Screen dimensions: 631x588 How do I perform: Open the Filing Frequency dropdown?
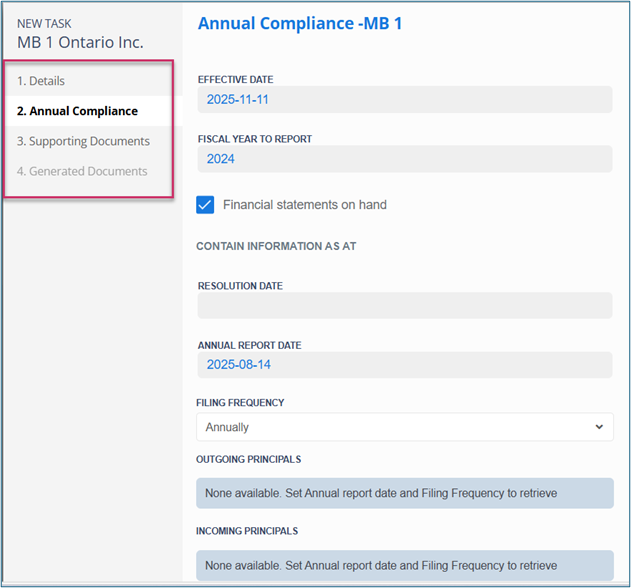(x=405, y=427)
